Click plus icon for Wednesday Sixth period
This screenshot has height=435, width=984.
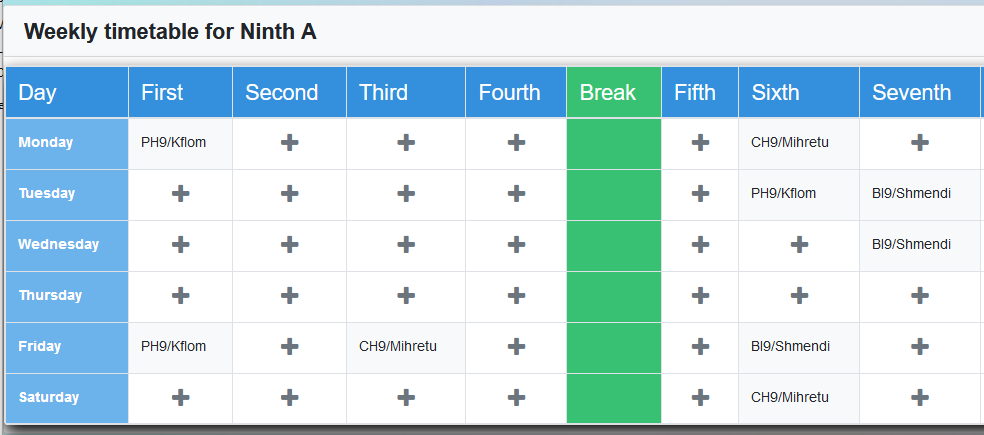(799, 244)
